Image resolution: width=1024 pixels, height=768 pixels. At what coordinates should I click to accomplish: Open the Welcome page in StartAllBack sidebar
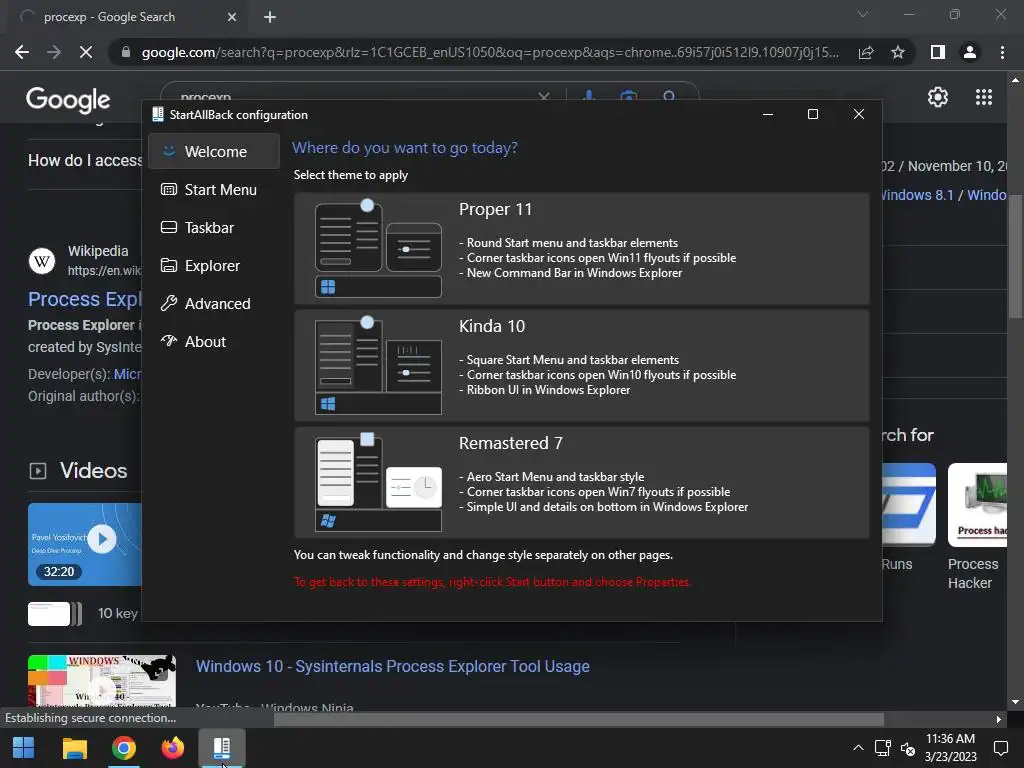coord(214,152)
